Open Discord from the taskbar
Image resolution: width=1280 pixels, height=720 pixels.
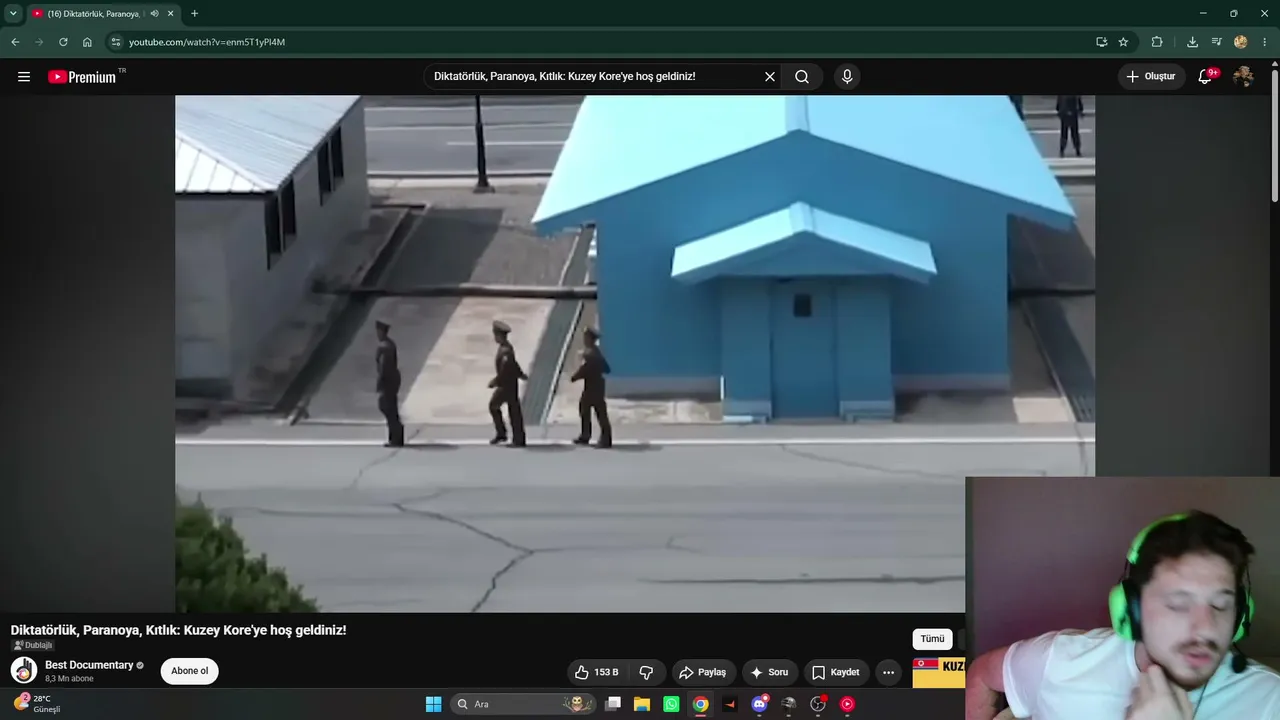click(759, 704)
